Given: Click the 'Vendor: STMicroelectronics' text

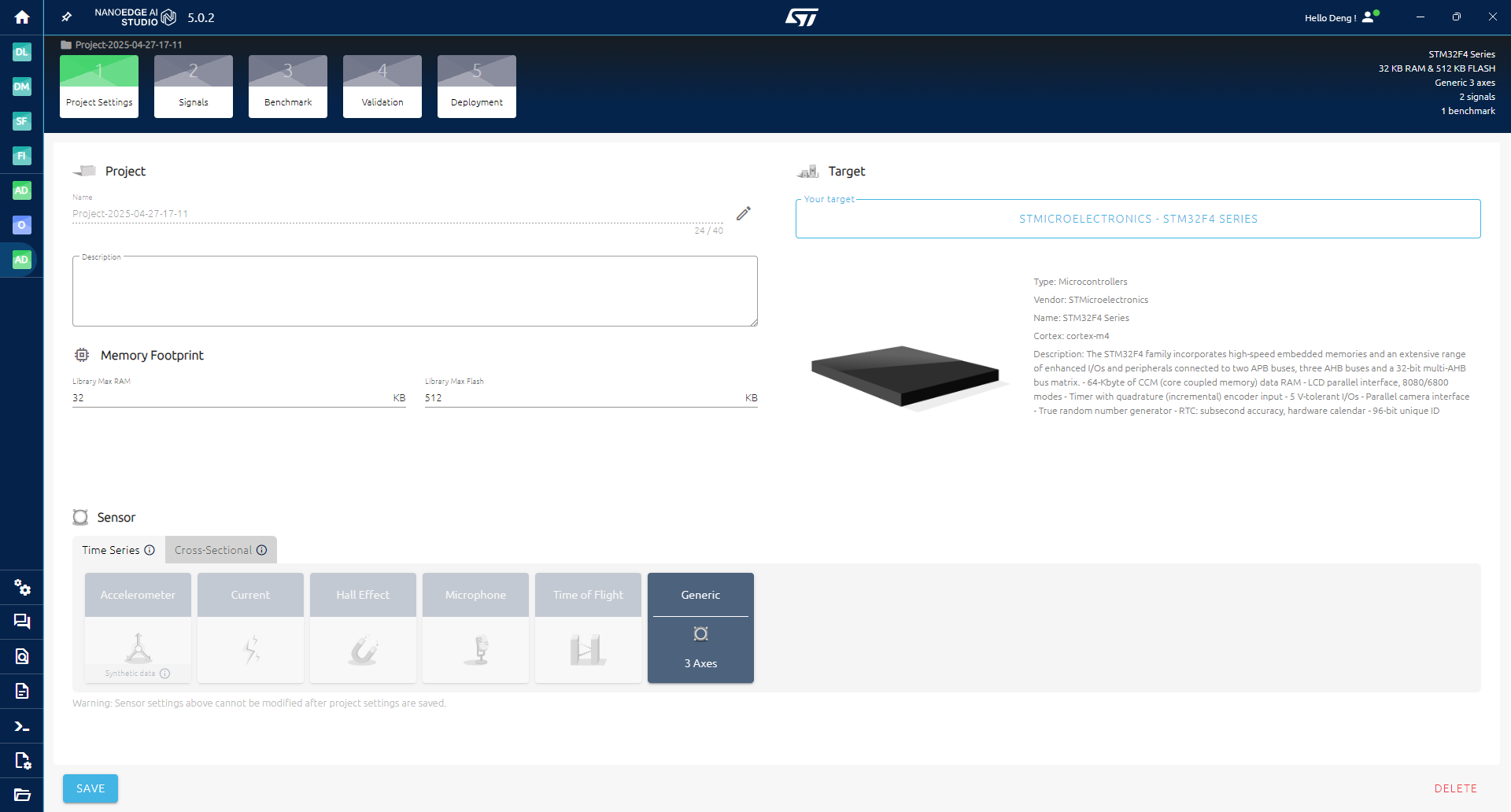Looking at the screenshot, I should coord(1091,300).
